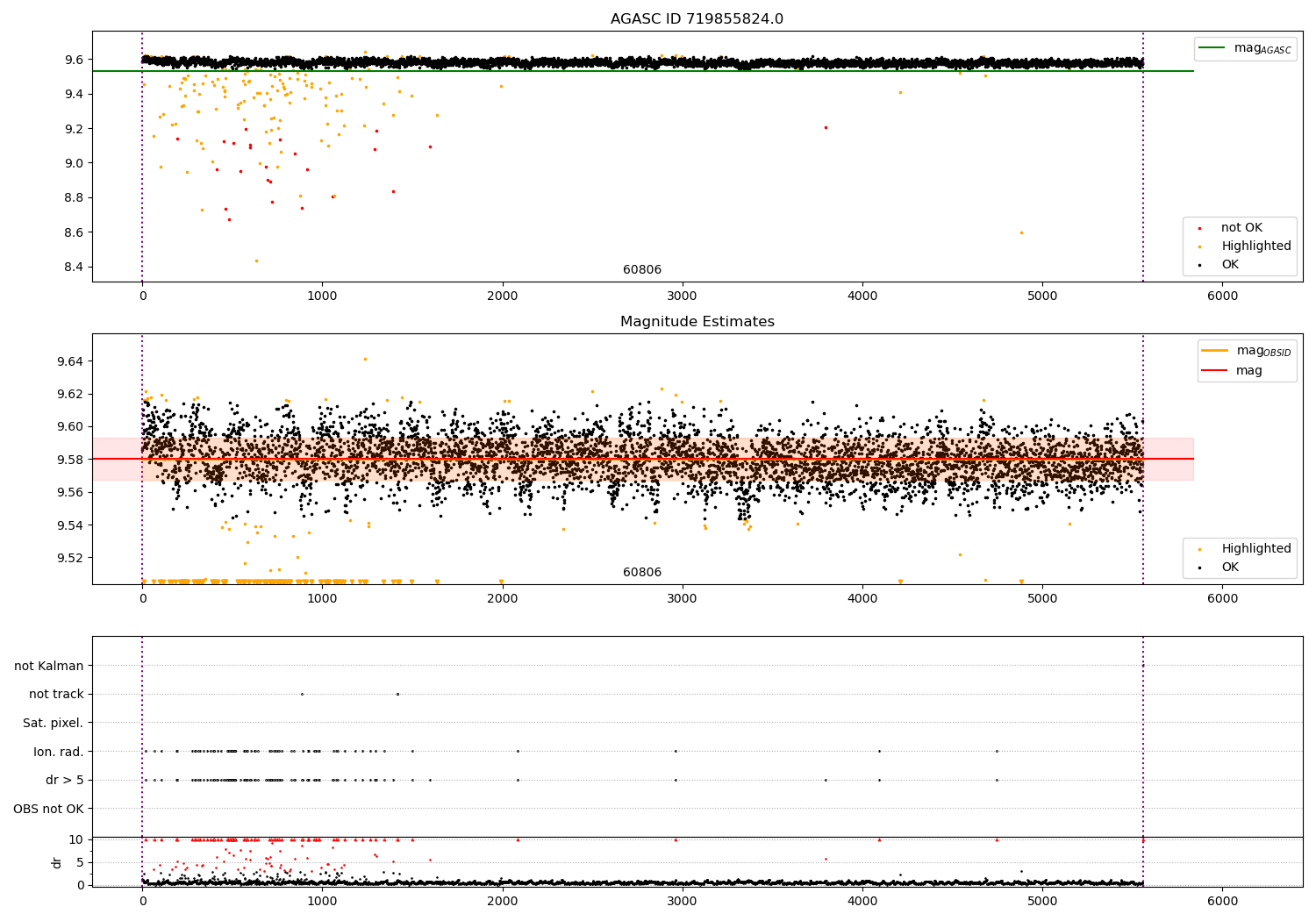Click the '9.62' tick on middle plot y-axis

point(70,395)
